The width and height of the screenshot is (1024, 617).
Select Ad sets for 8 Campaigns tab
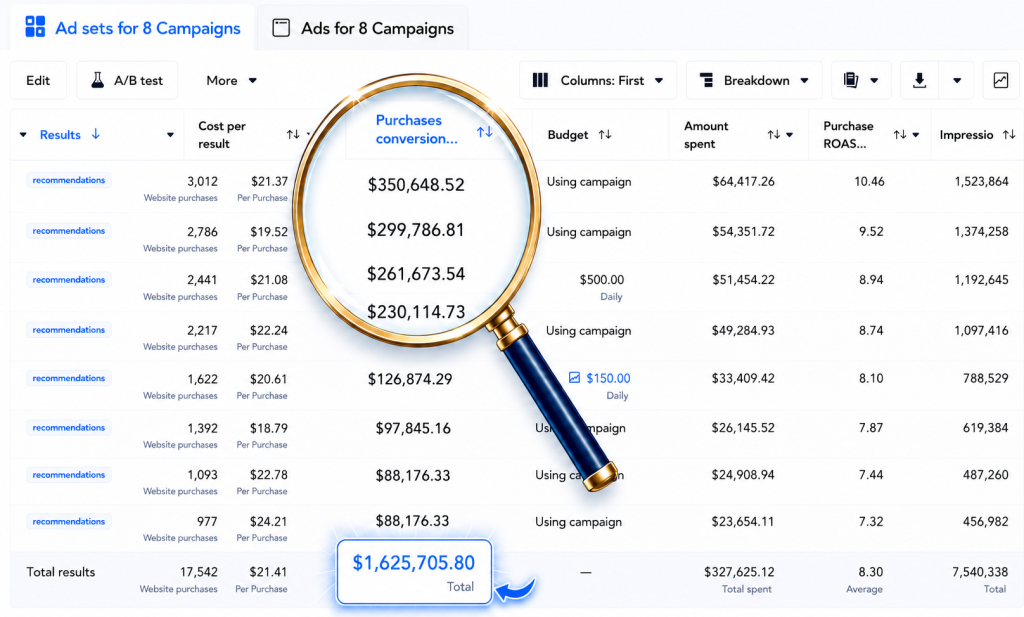pyautogui.click(x=133, y=28)
